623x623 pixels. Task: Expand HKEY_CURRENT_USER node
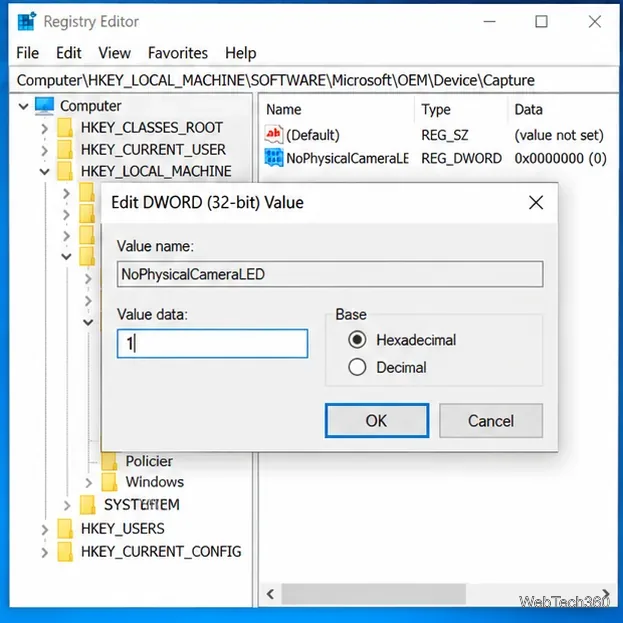click(44, 151)
